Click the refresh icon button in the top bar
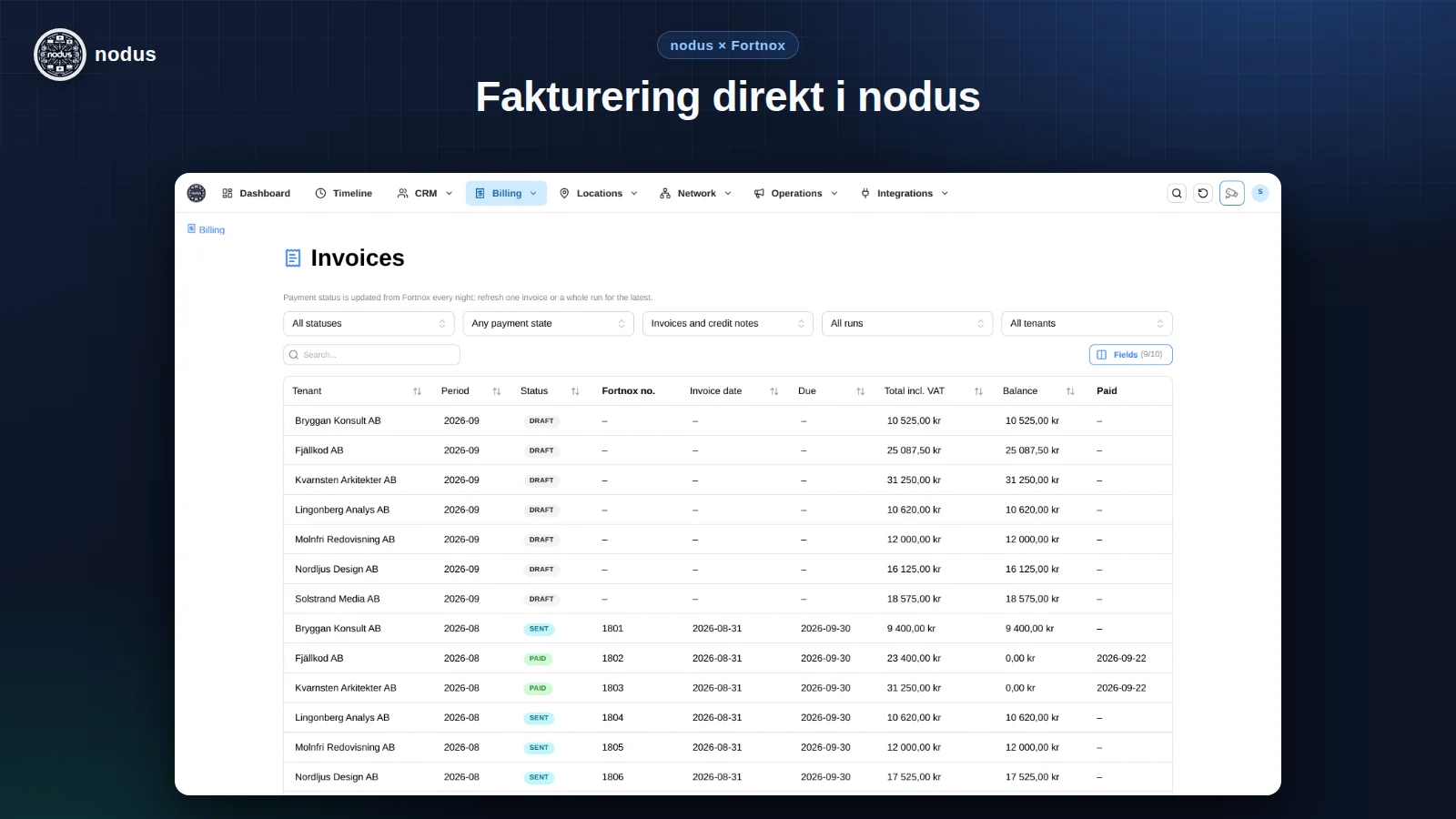 [x=1203, y=193]
